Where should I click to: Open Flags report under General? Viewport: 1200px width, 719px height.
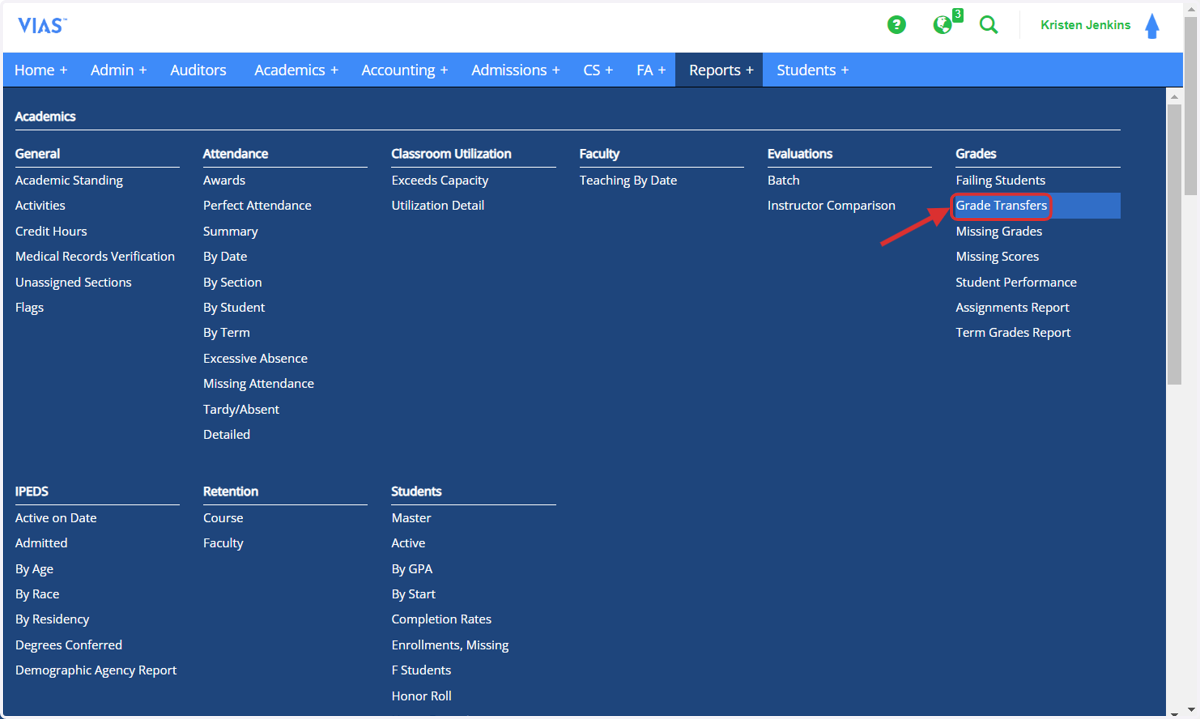tap(29, 307)
